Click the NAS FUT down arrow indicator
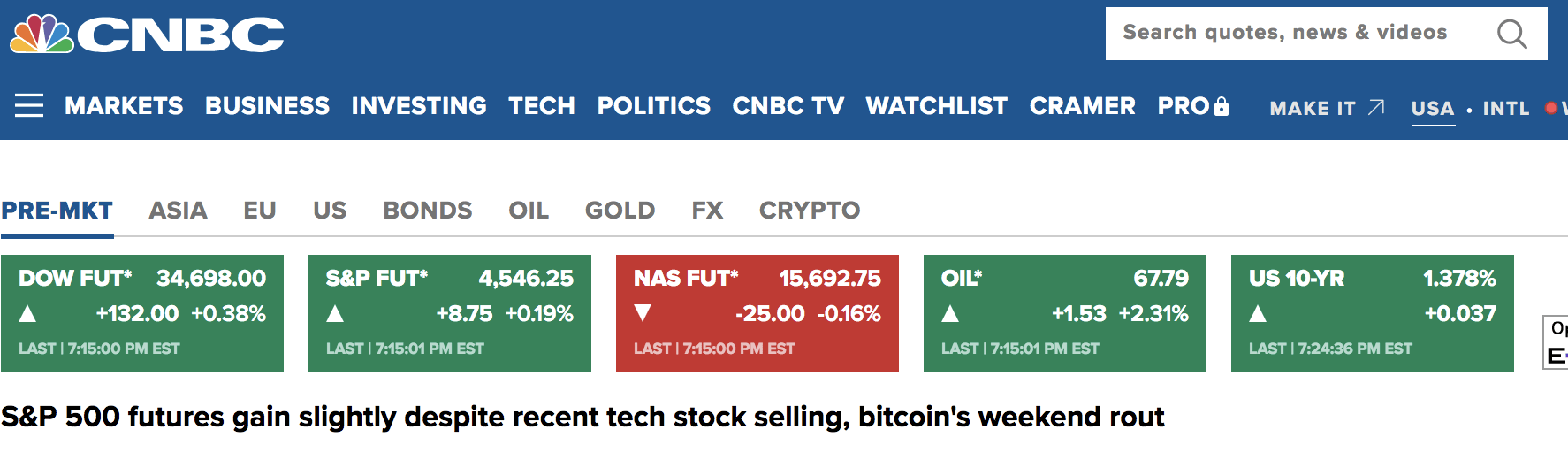This screenshot has height=460, width=1568. pyautogui.click(x=643, y=313)
